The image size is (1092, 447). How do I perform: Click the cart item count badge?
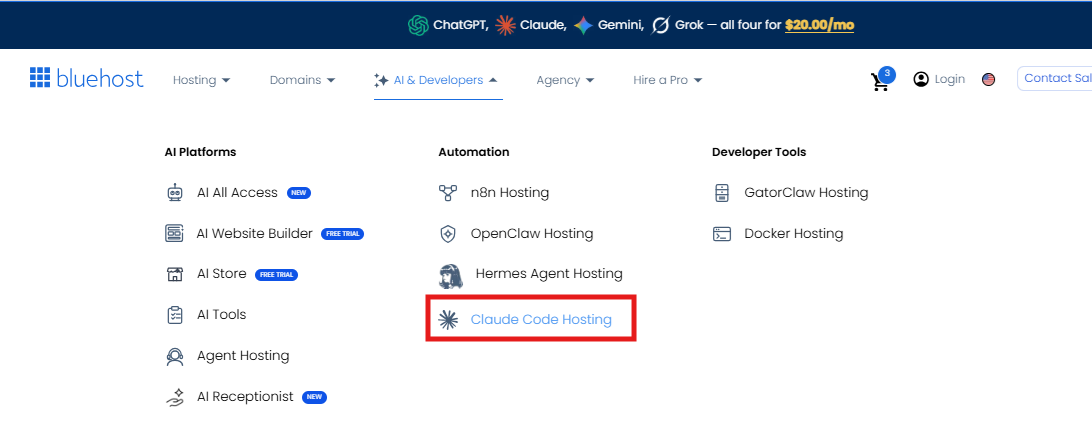click(887, 73)
